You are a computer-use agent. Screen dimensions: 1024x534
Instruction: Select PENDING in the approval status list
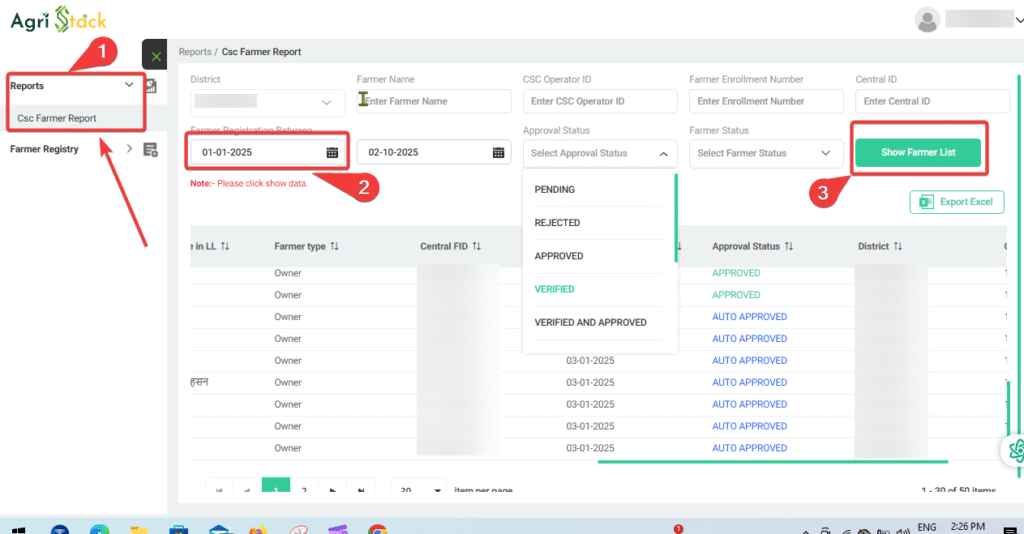(554, 189)
